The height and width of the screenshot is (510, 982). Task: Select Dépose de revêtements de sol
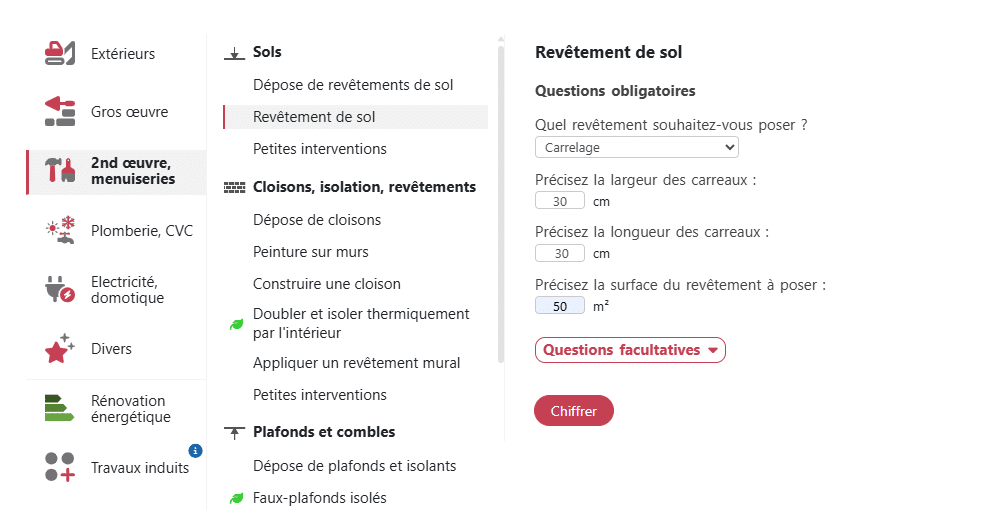pyautogui.click(x=353, y=85)
